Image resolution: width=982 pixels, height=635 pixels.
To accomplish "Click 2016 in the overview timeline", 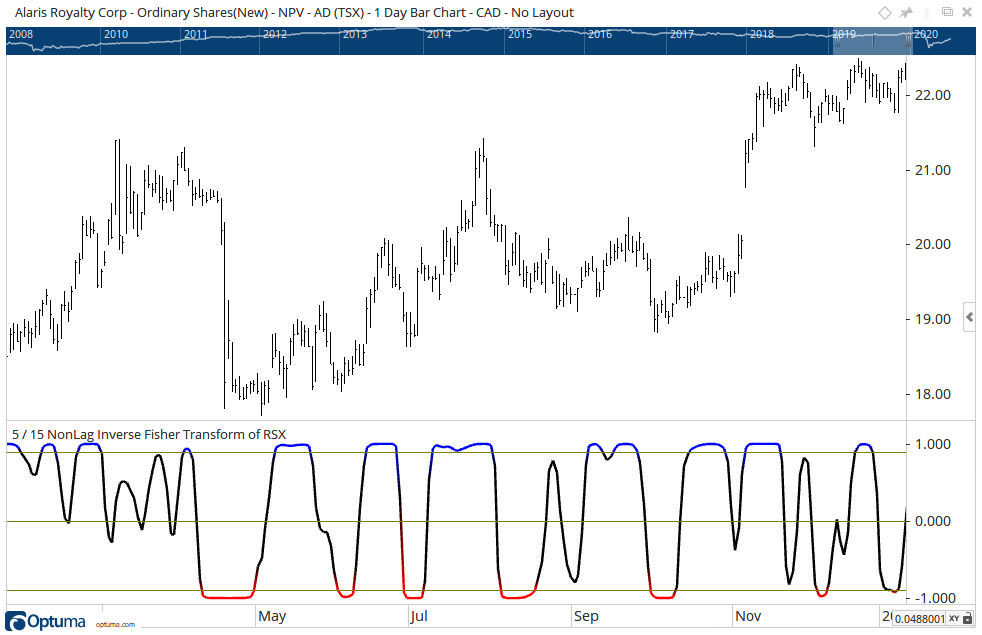I will (600, 34).
